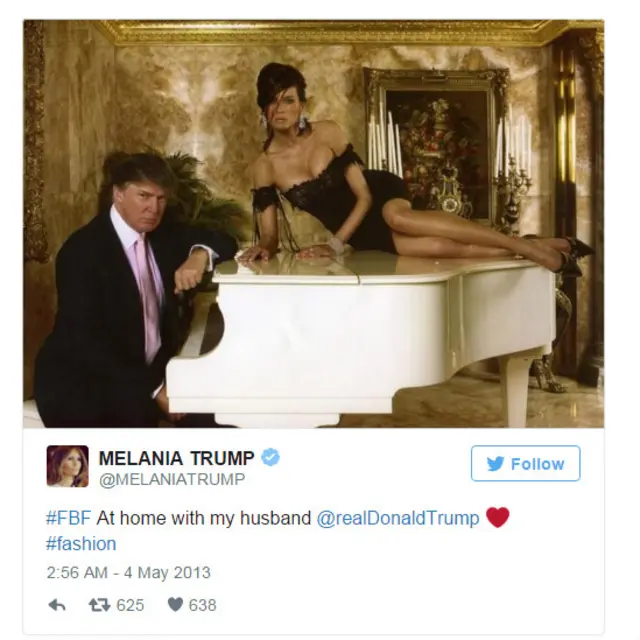Click the @MELANIATRUMP handle
This screenshot has width=640, height=640.
[172, 479]
